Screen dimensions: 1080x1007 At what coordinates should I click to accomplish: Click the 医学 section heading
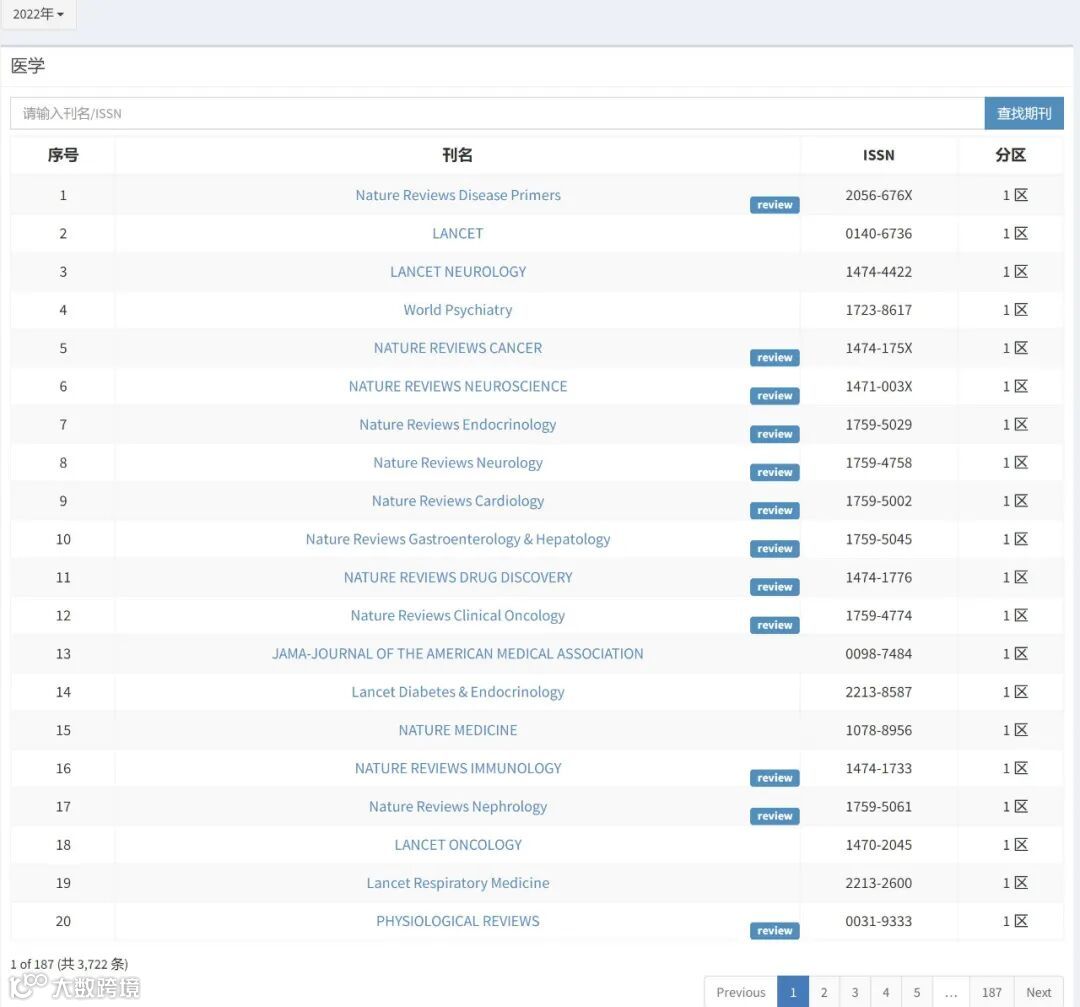(x=28, y=65)
